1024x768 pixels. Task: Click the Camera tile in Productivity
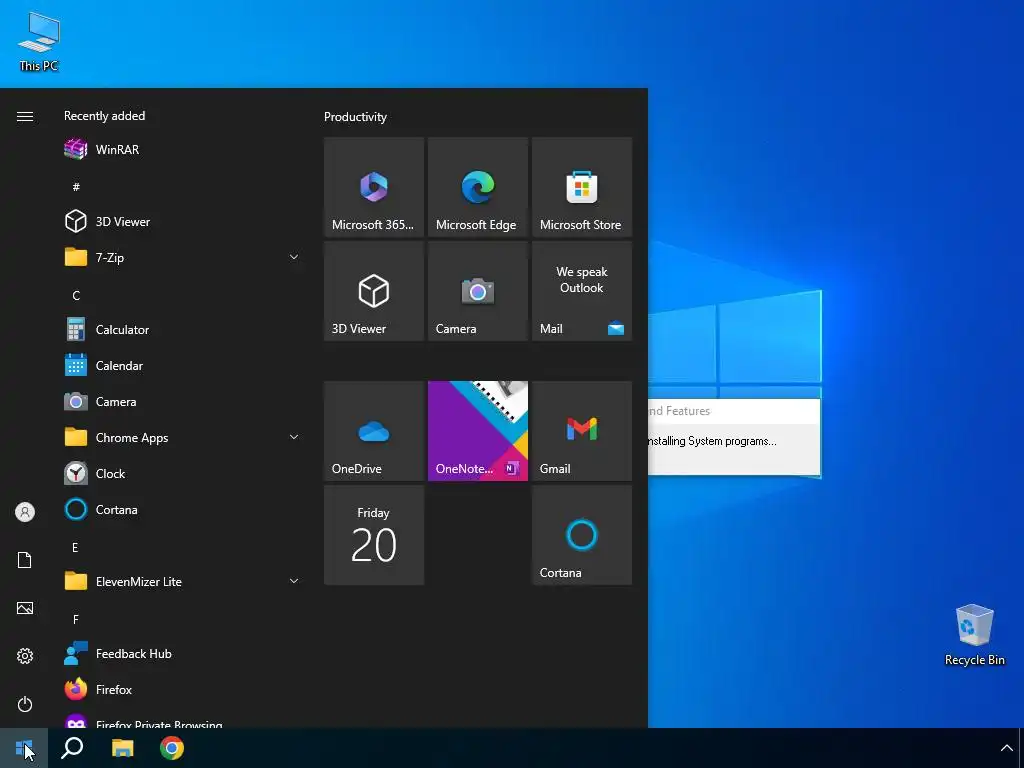click(477, 291)
